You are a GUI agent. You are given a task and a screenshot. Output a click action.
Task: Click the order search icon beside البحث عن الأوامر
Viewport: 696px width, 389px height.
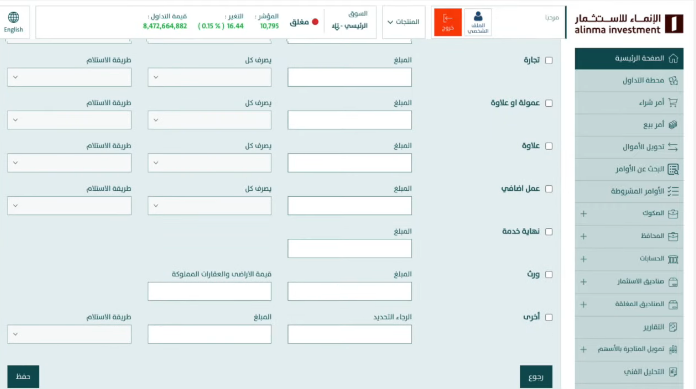(x=673, y=169)
